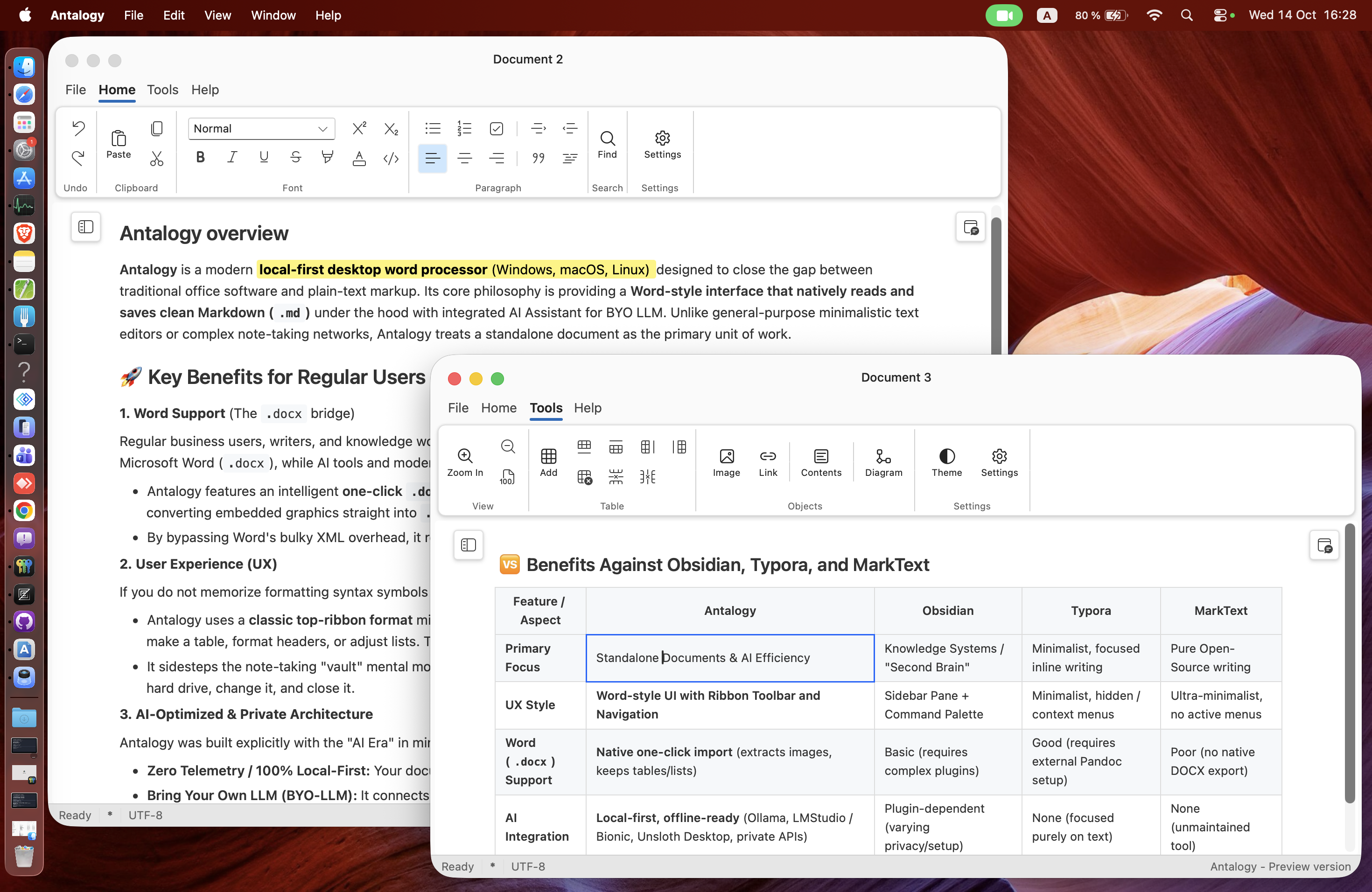Click Zoom In in Document 3

[x=465, y=463]
